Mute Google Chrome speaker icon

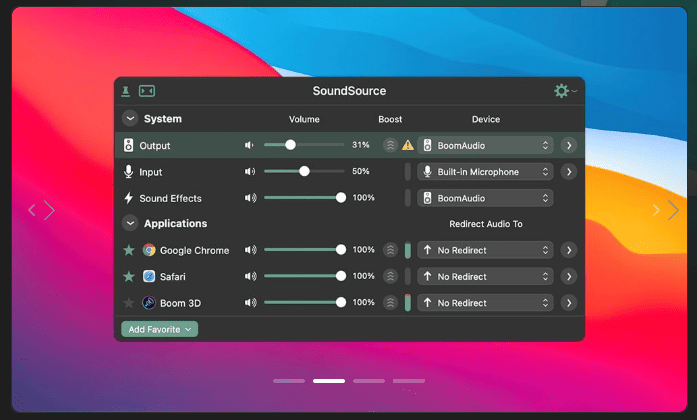[250, 250]
